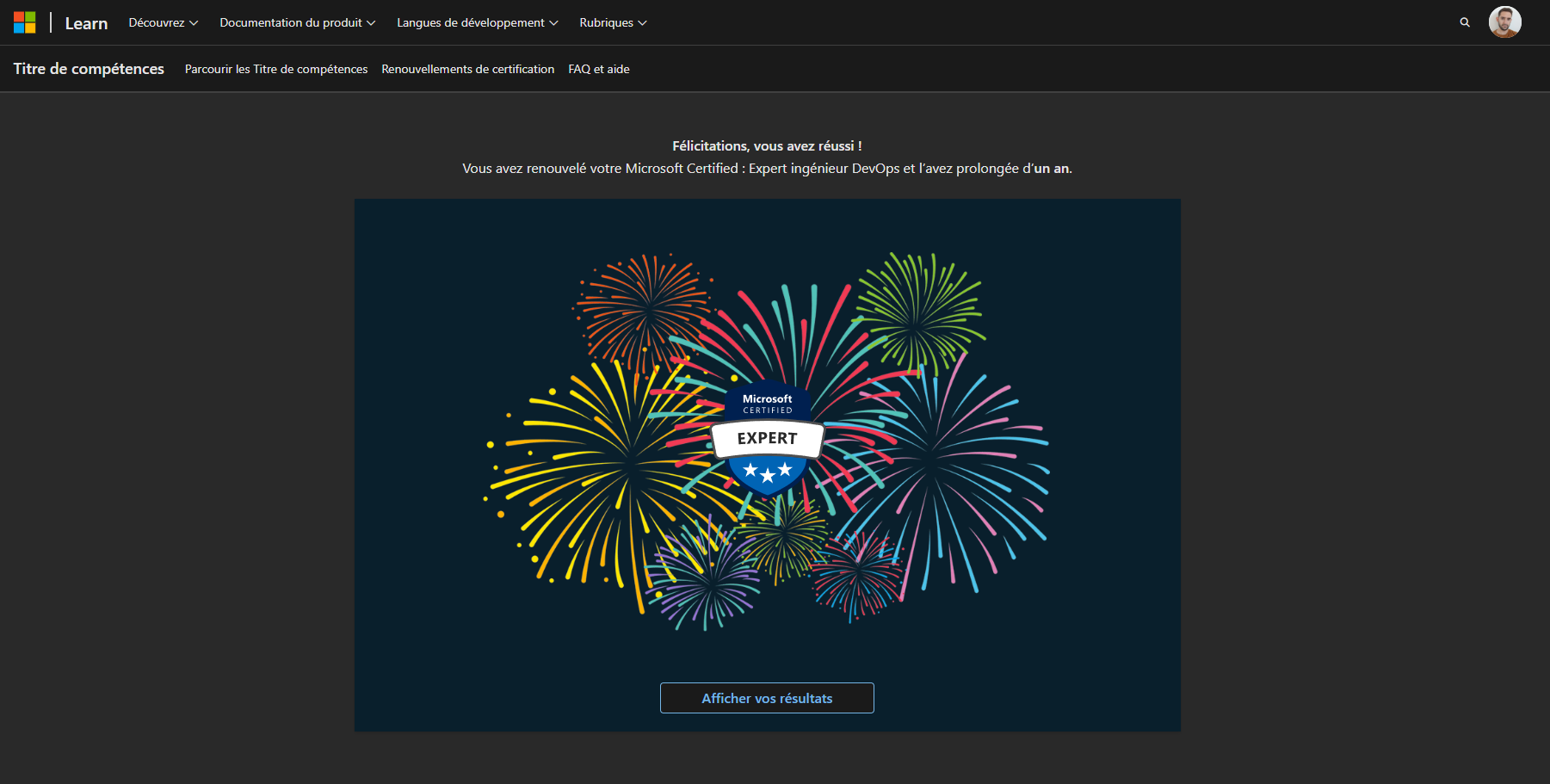1550x784 pixels.
Task: Expand the Rubriques menu
Action: [x=613, y=22]
